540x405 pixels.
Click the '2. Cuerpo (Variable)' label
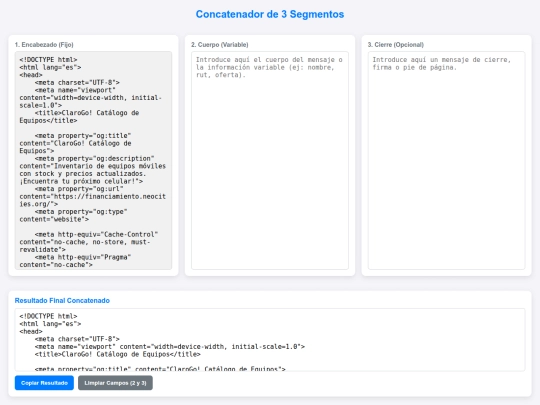pos(220,45)
